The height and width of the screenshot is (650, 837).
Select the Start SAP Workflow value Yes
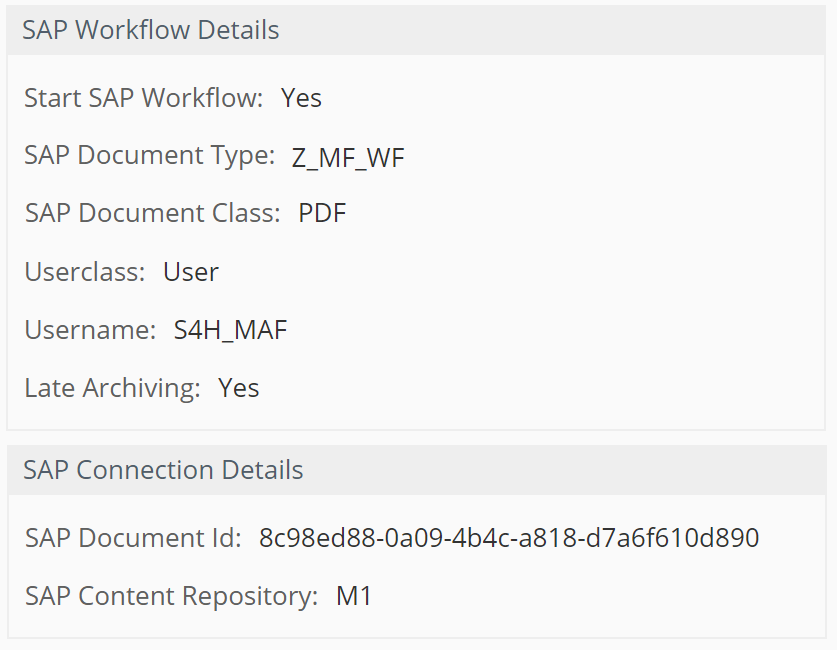tap(301, 98)
